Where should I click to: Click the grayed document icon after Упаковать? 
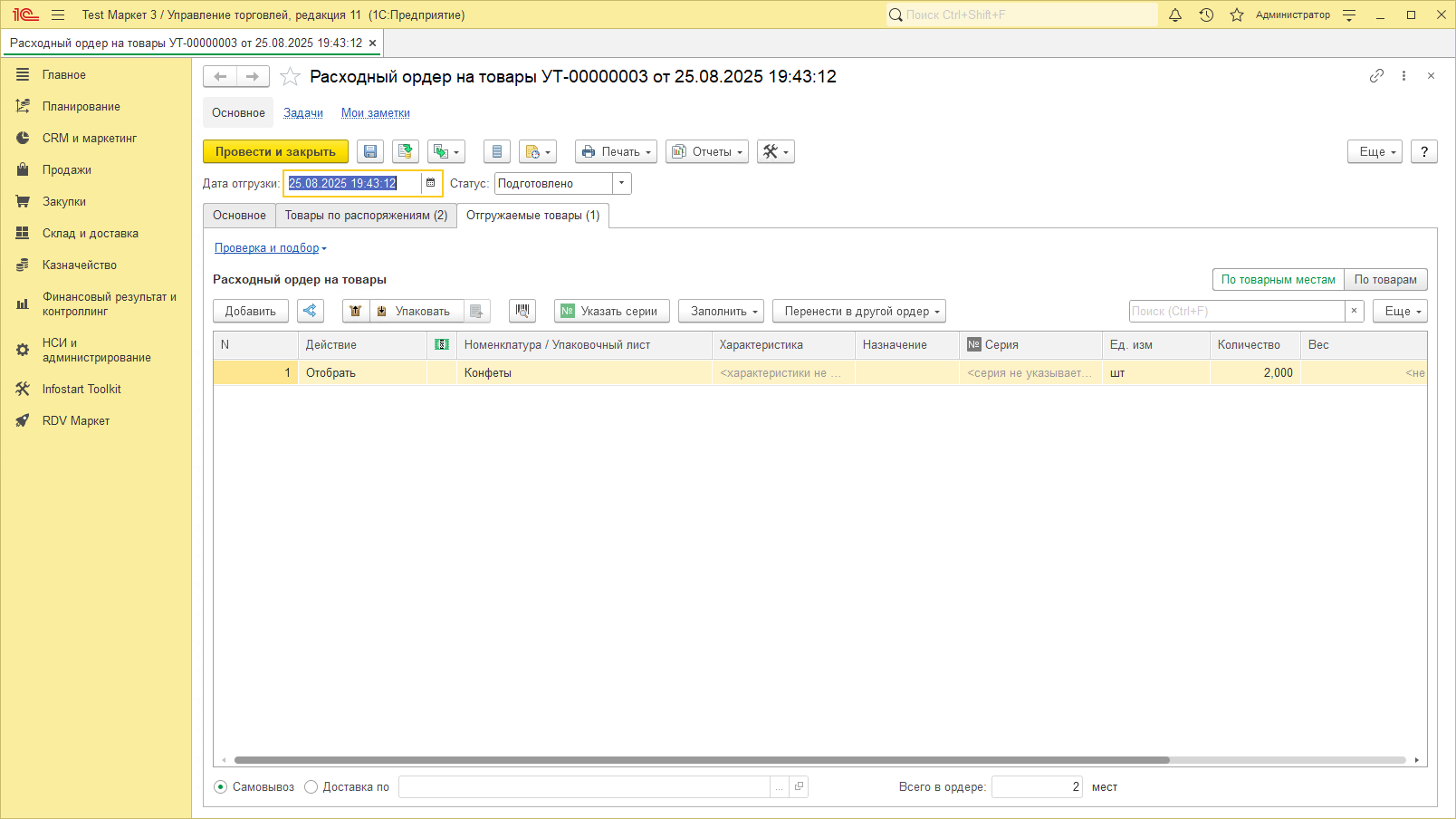click(x=477, y=311)
